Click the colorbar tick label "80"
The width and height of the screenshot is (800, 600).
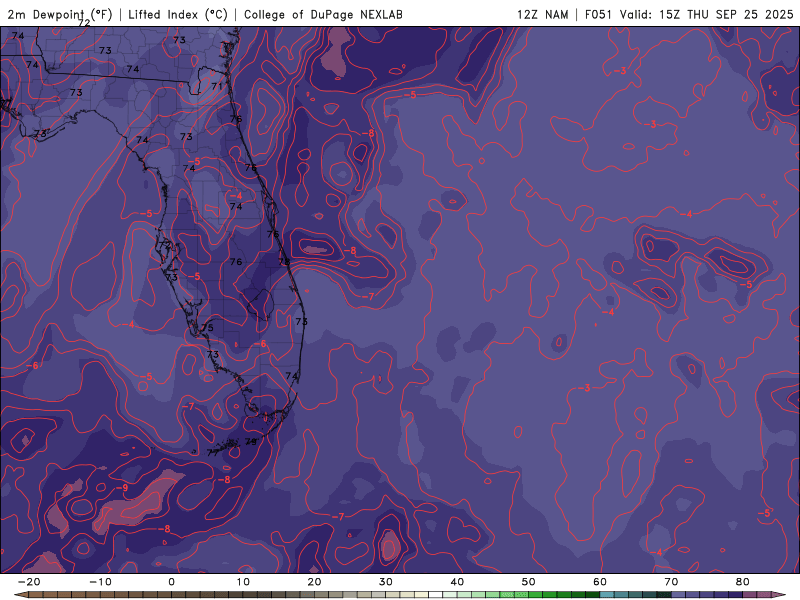[741, 581]
